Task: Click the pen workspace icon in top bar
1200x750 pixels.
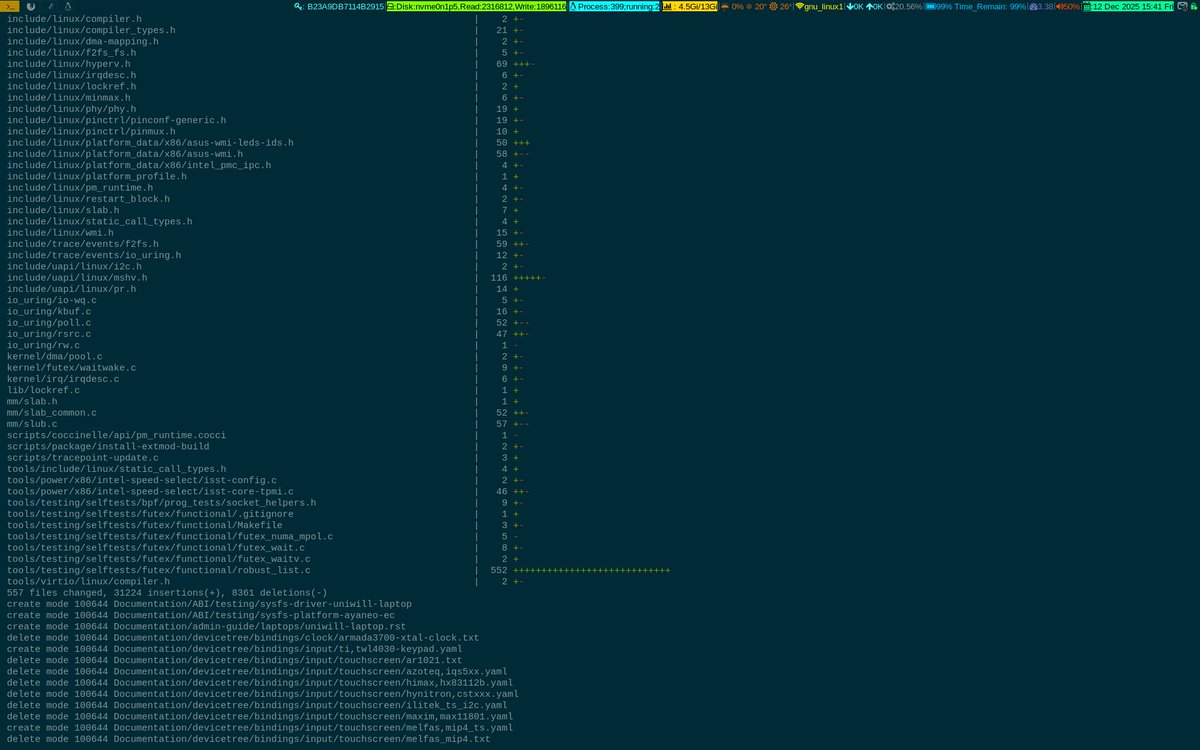Action: 50,6
